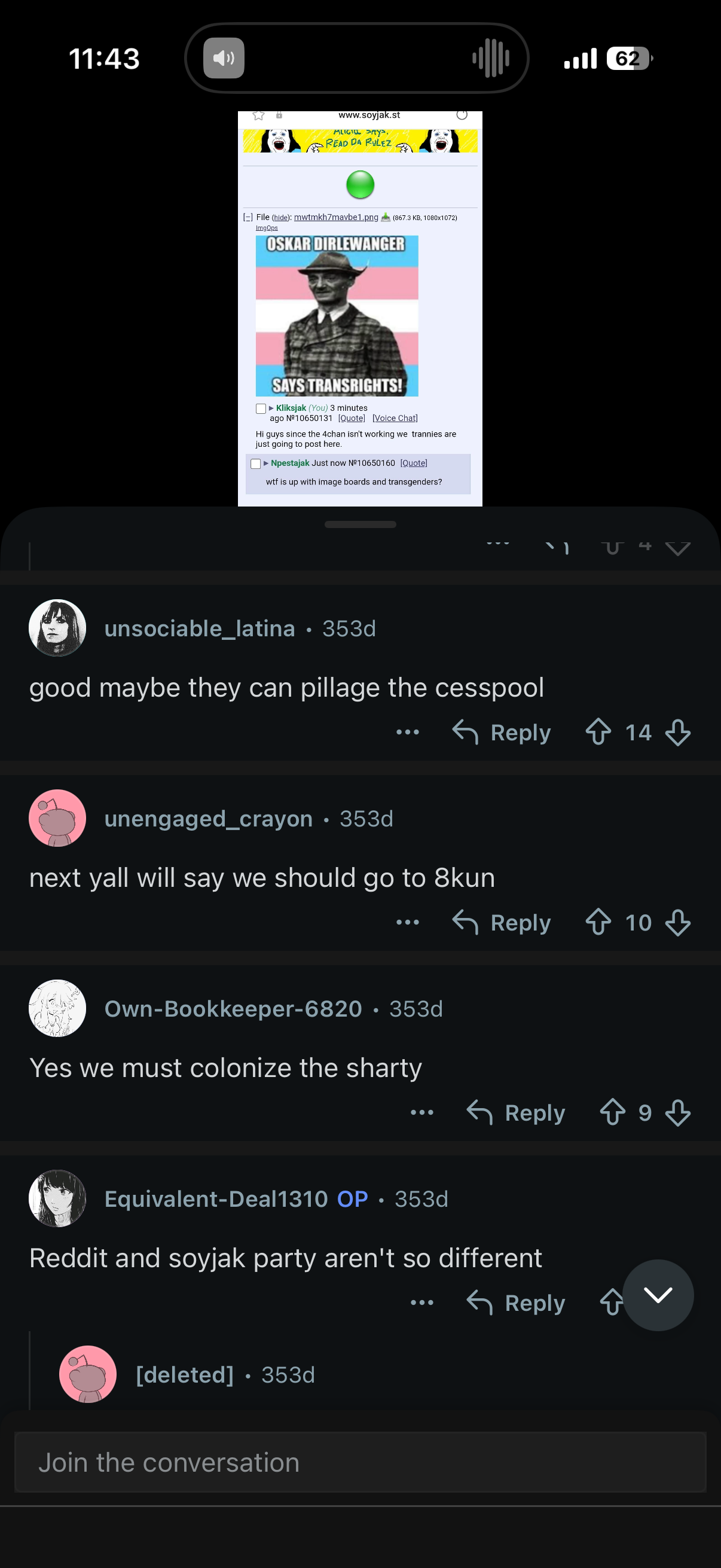Open Equivalent-Deal1310's avatar

pos(57,1198)
